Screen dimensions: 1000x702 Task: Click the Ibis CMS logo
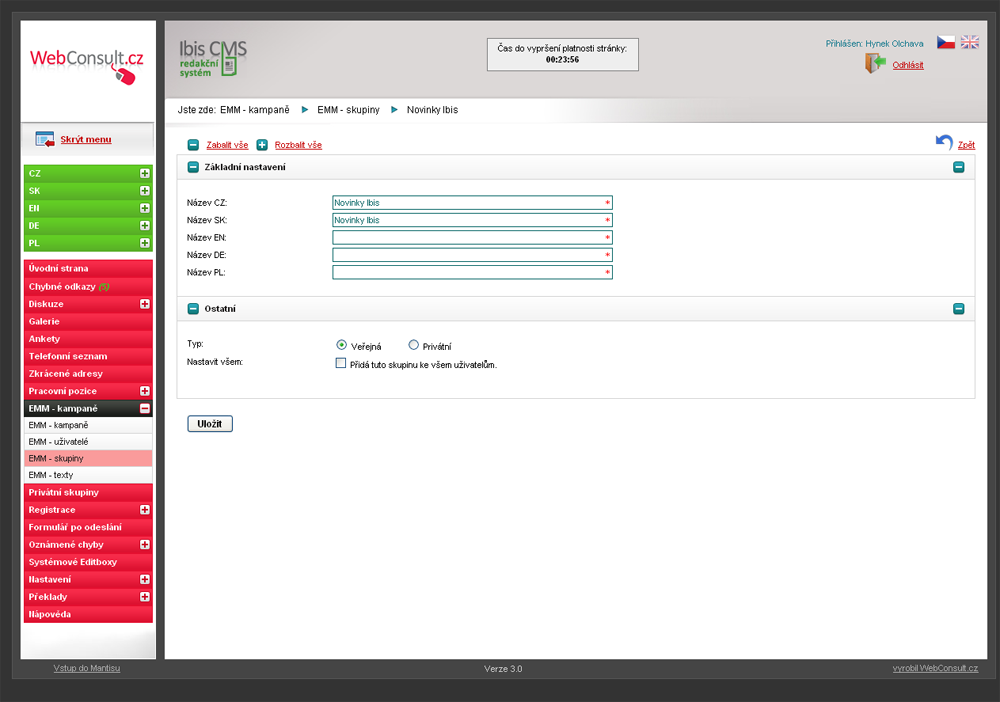[212, 58]
